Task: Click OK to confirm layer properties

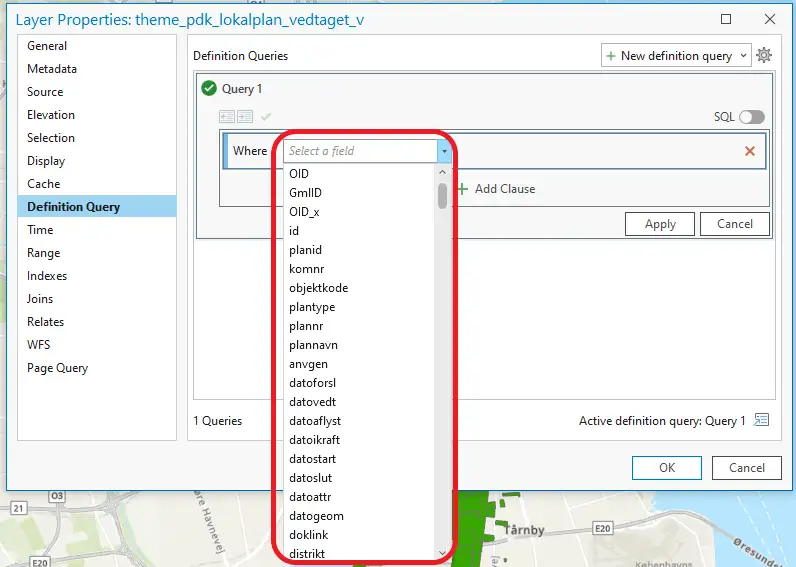Action: pyautogui.click(x=666, y=467)
